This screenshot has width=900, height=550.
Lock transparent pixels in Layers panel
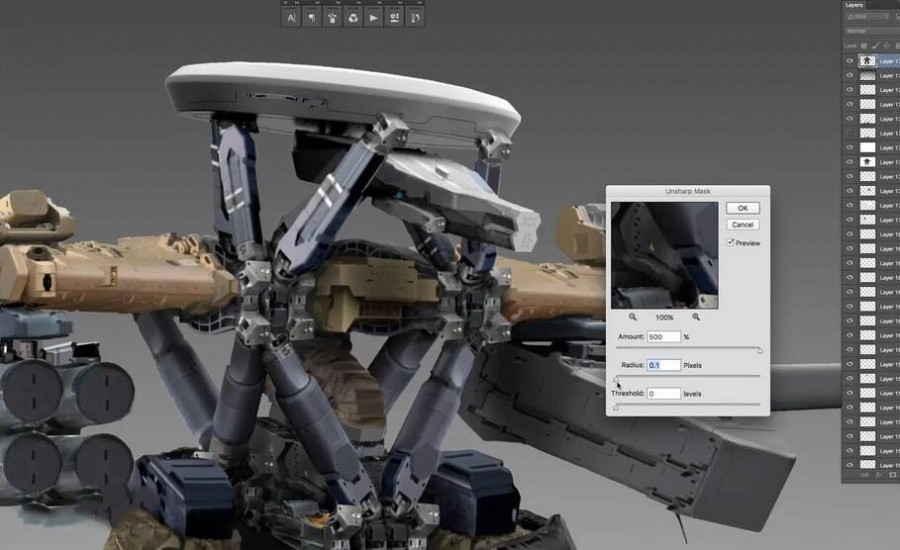pyautogui.click(x=864, y=46)
